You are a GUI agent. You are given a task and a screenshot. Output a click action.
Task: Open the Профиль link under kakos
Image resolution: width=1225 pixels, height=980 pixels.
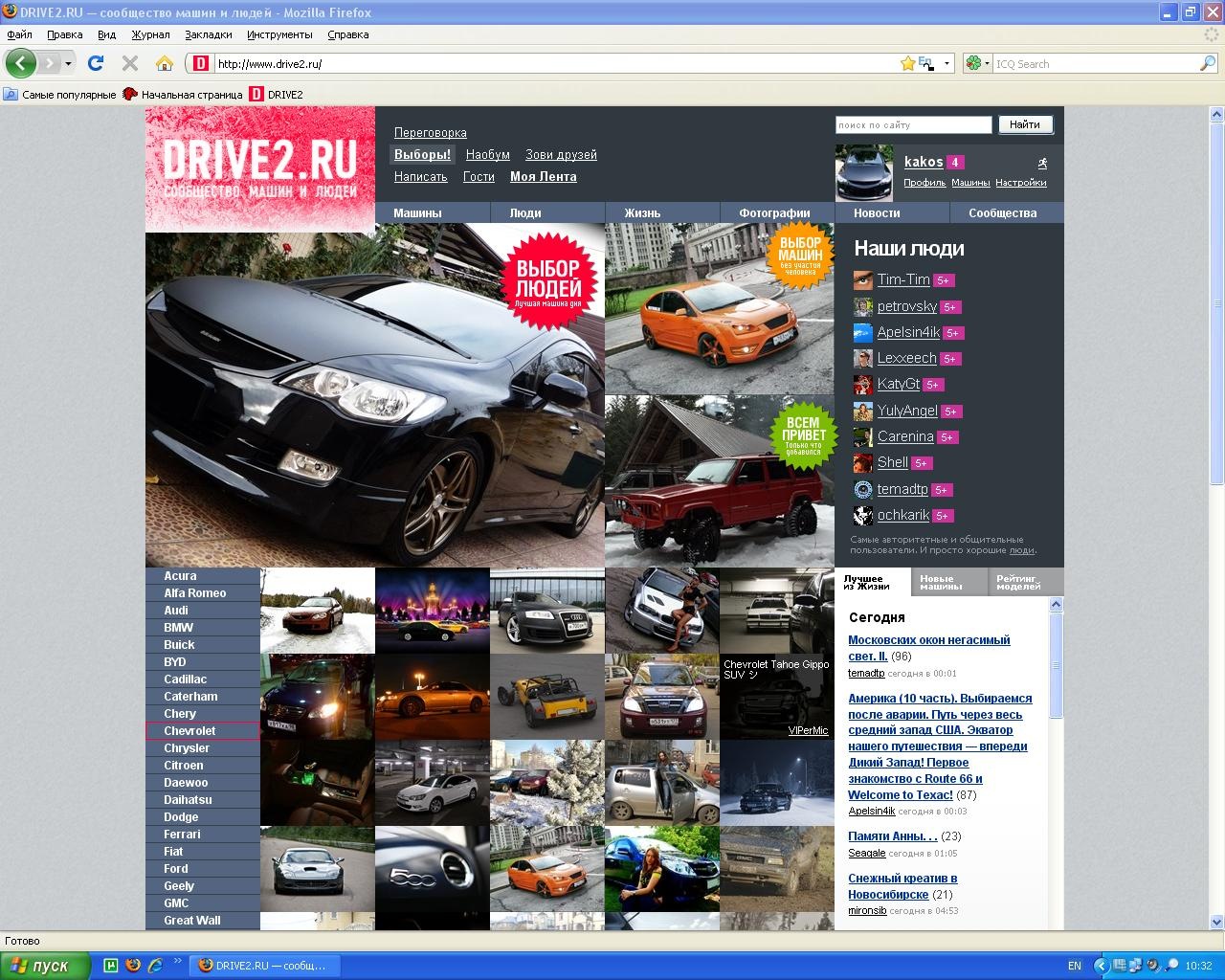point(924,183)
